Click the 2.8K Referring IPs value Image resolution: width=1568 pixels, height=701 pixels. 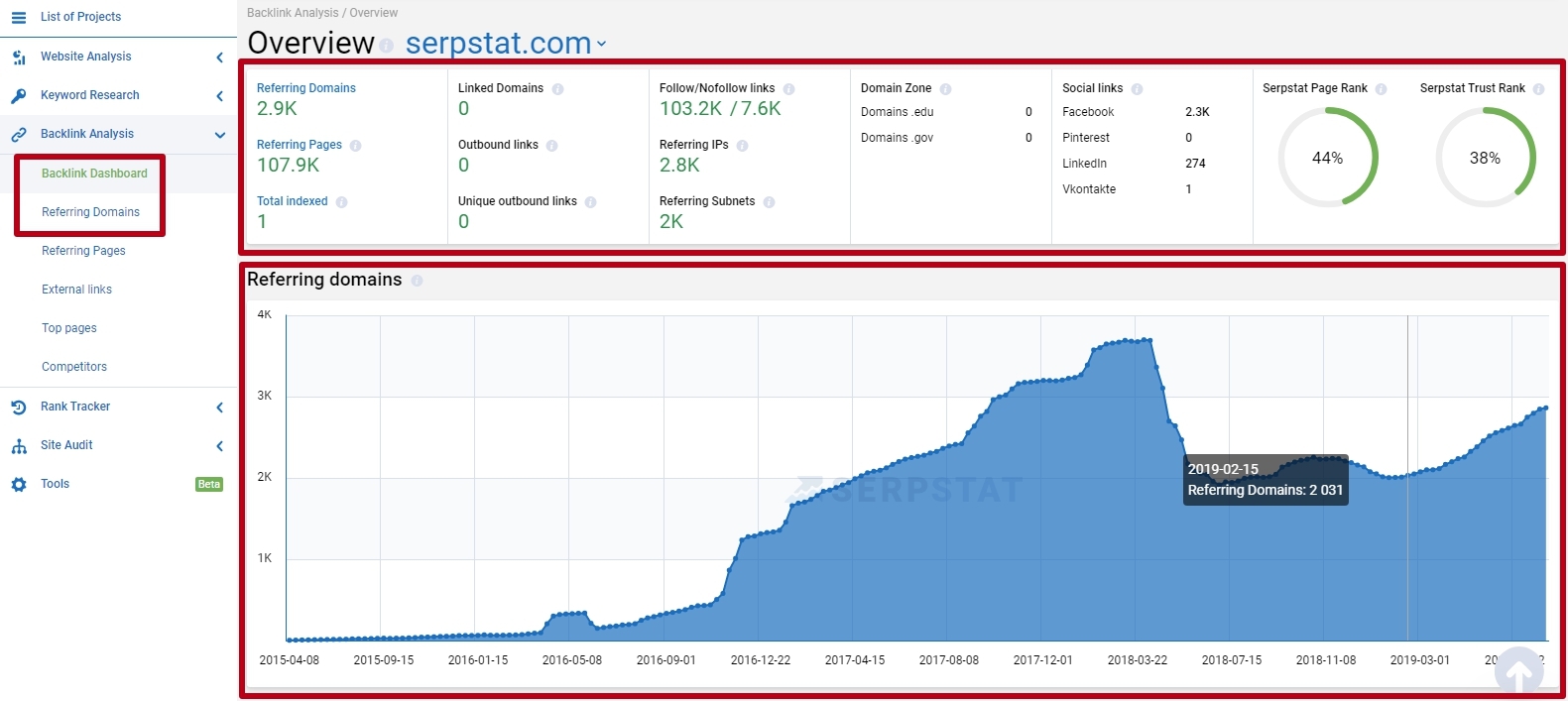click(x=679, y=166)
